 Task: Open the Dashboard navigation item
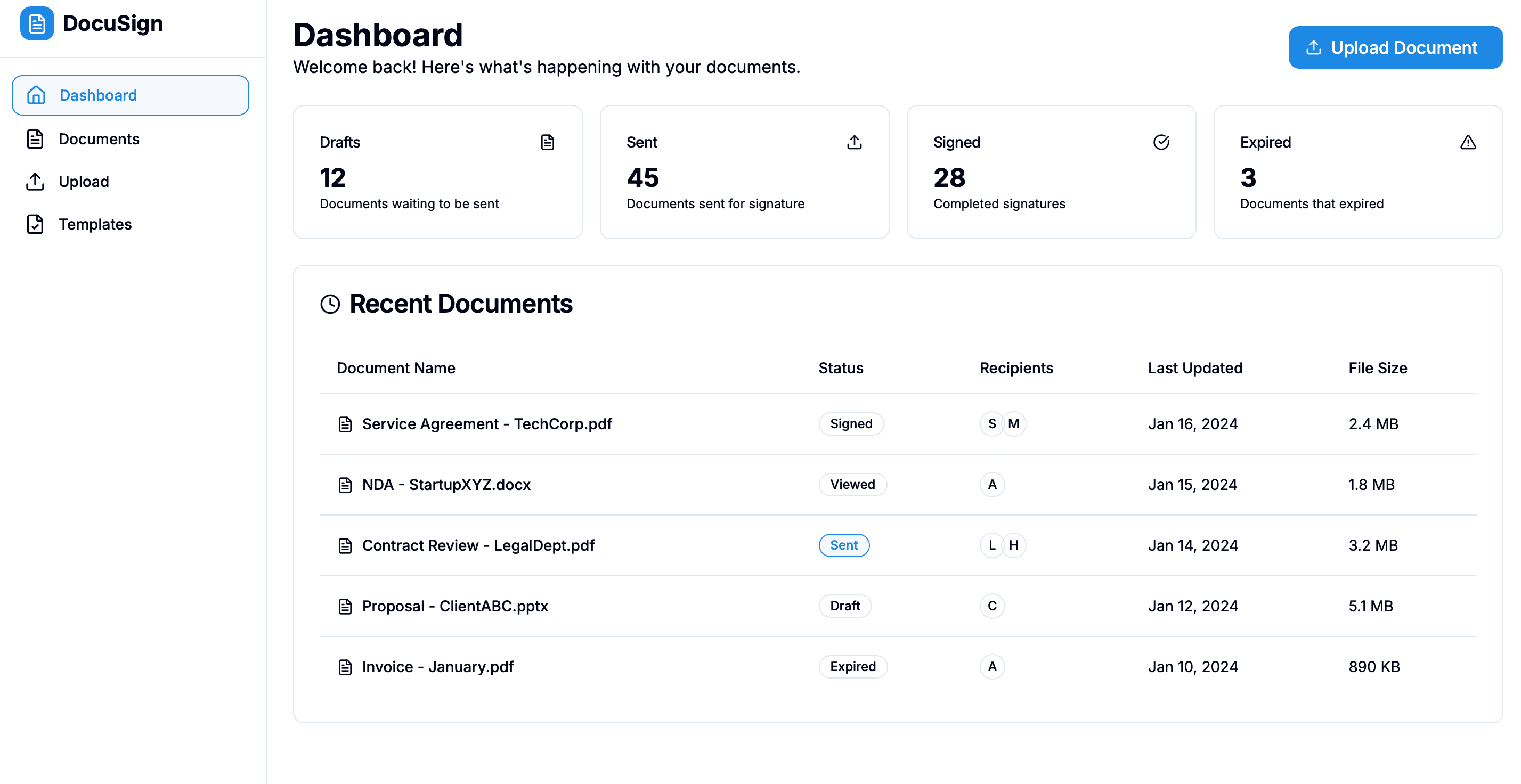click(98, 95)
